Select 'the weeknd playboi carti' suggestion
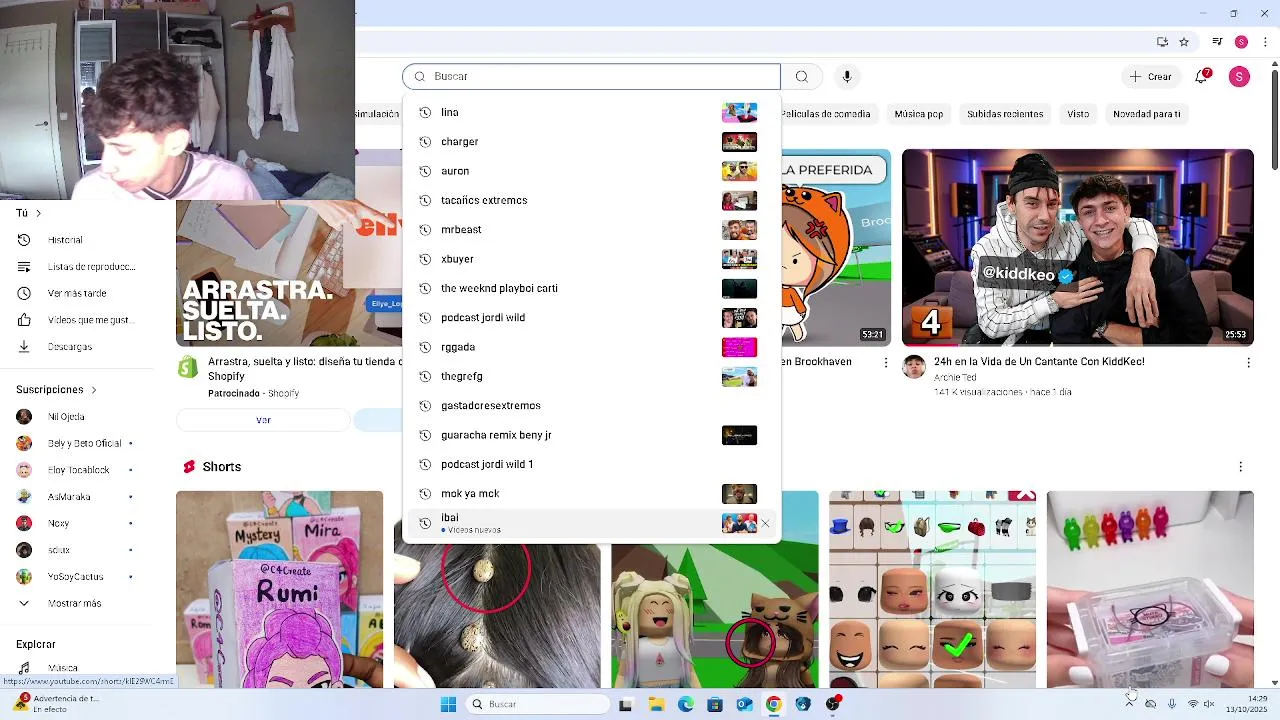The height and width of the screenshot is (720, 1280). [591, 288]
